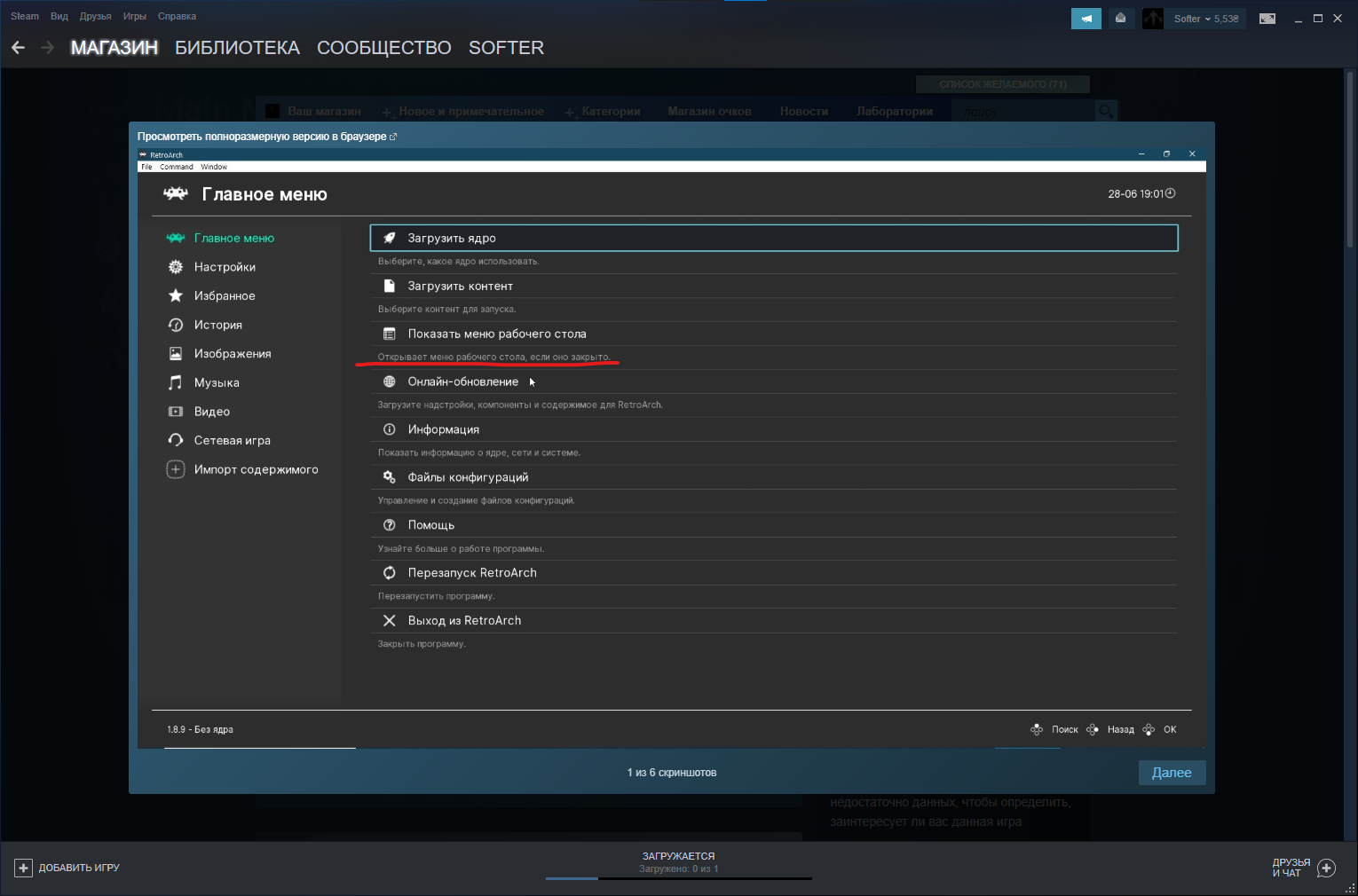Open the Категории store menu
The height and width of the screenshot is (896, 1358).
tap(611, 111)
